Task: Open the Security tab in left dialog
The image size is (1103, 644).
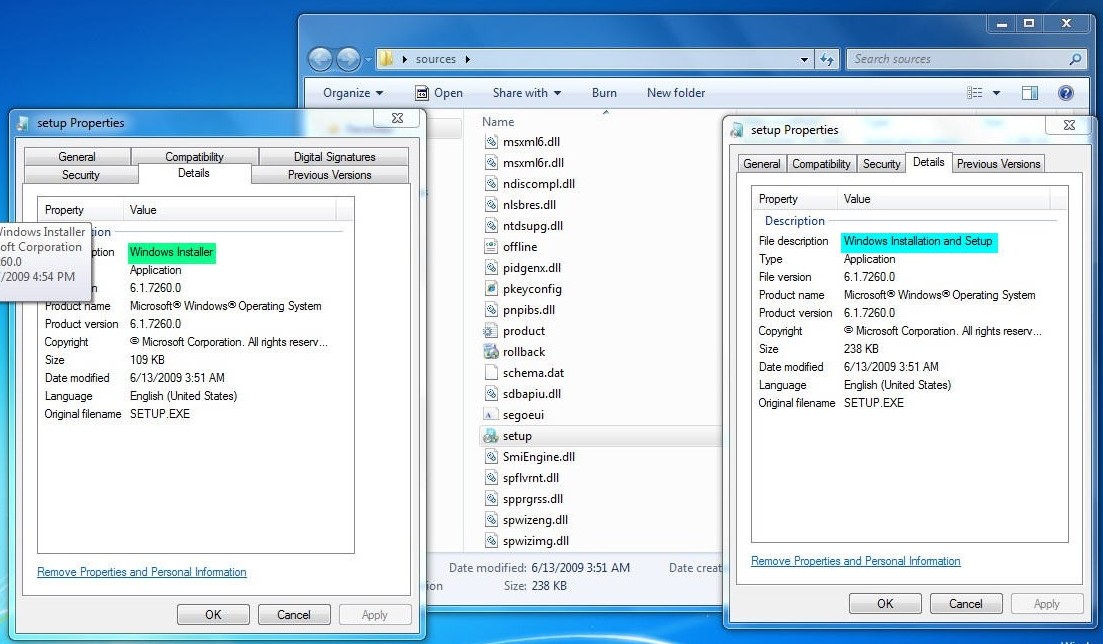Action: (81, 175)
